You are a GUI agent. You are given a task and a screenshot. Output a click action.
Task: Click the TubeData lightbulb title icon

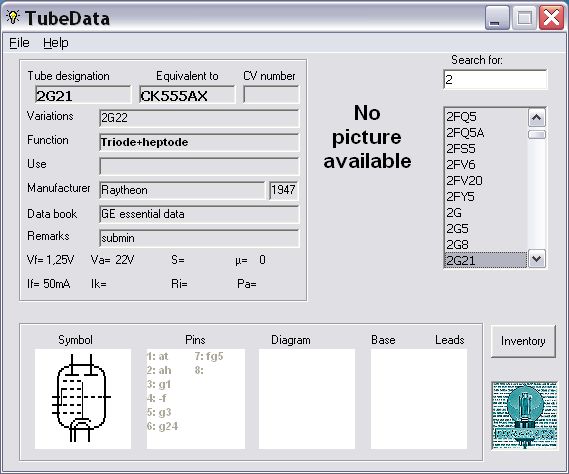point(13,17)
